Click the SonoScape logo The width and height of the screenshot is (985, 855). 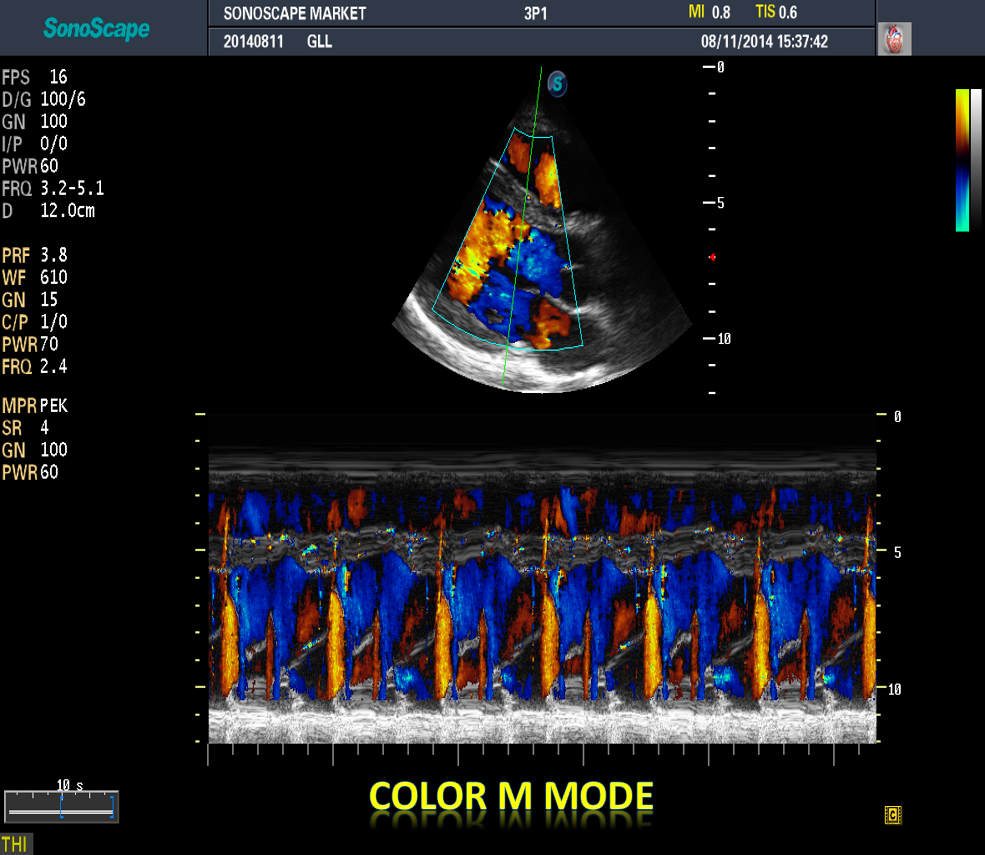point(97,29)
